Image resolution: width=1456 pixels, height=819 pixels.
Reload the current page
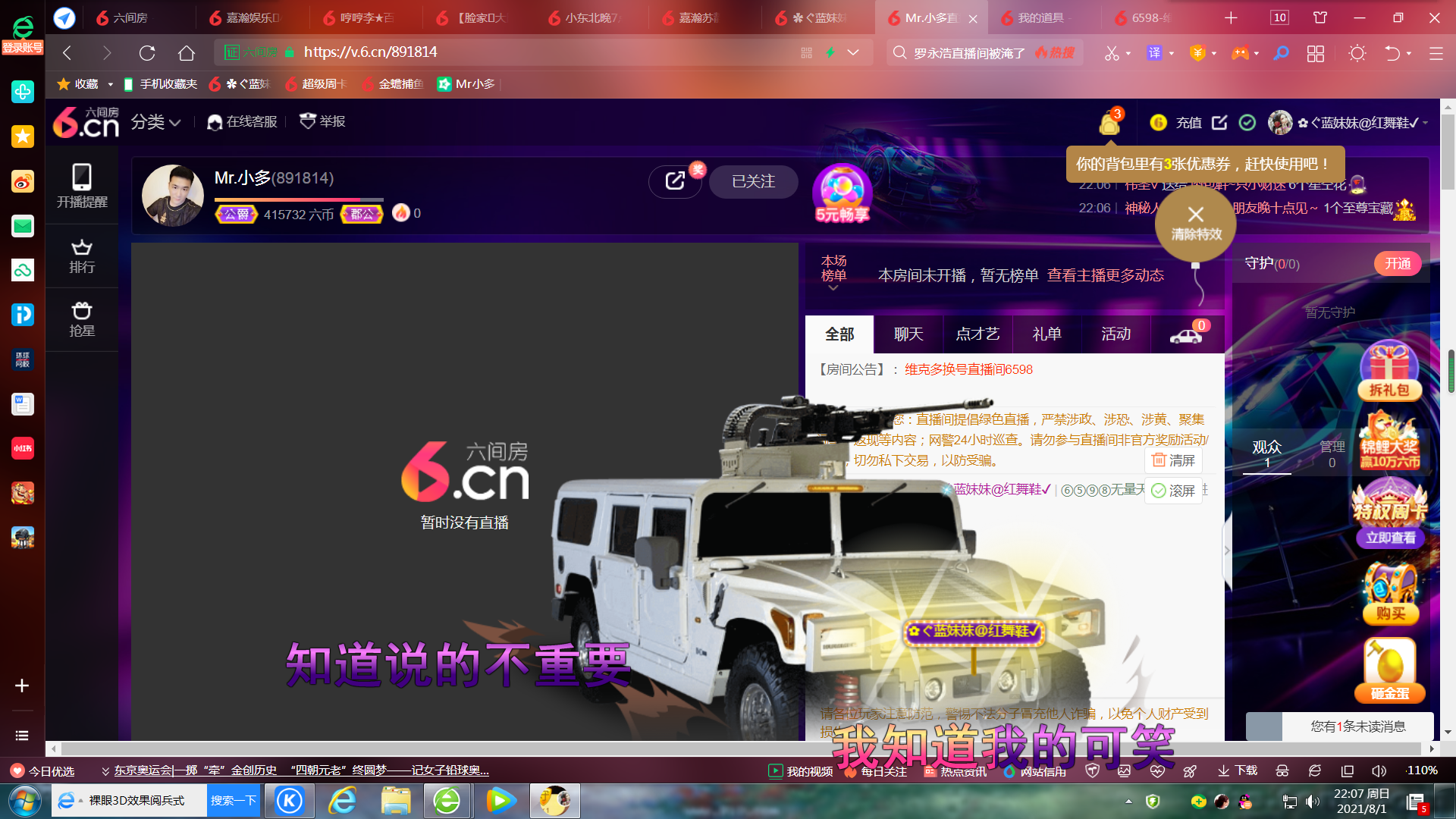coord(147,52)
